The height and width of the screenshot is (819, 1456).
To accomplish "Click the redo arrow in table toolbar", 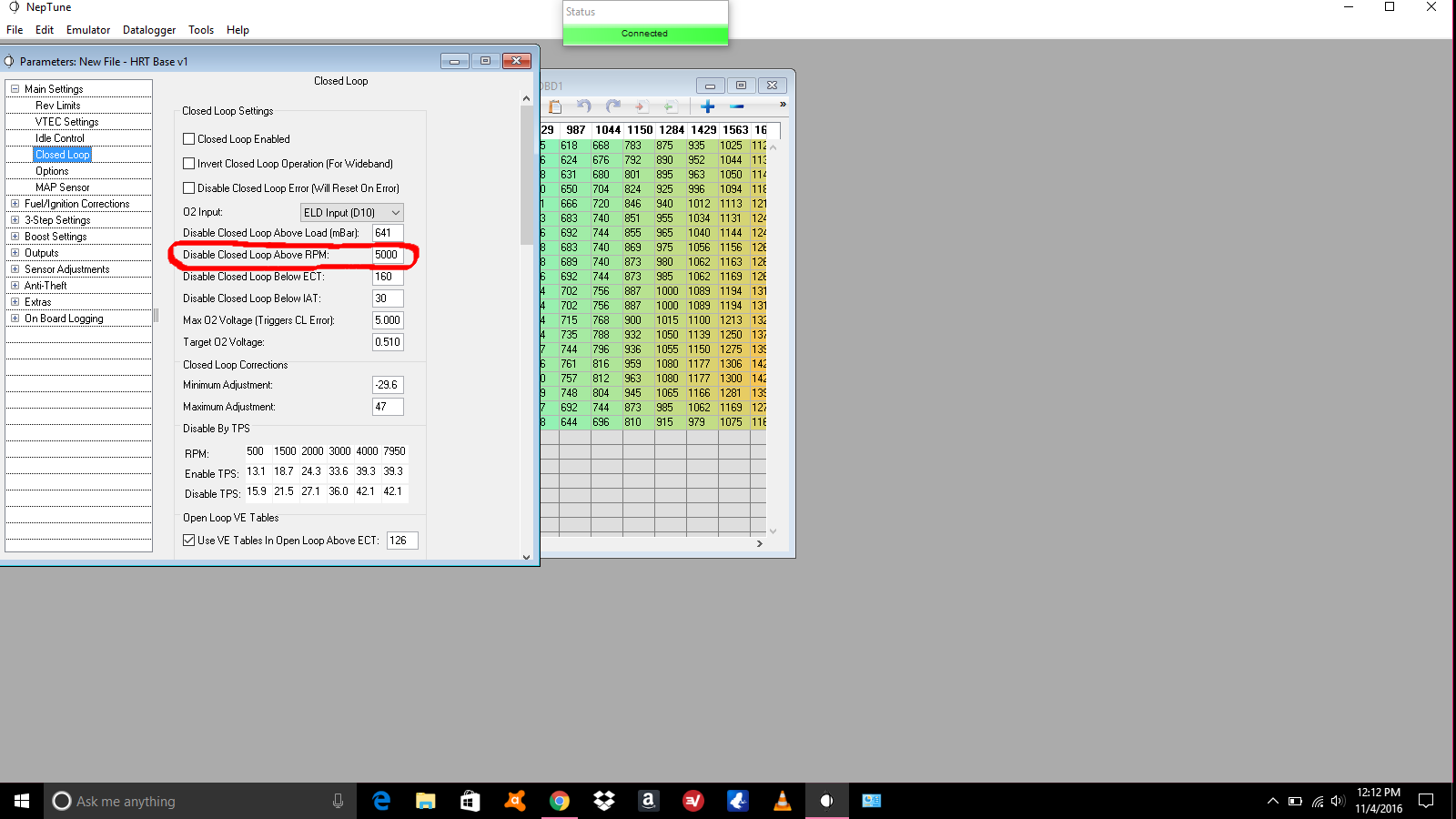I will point(613,106).
